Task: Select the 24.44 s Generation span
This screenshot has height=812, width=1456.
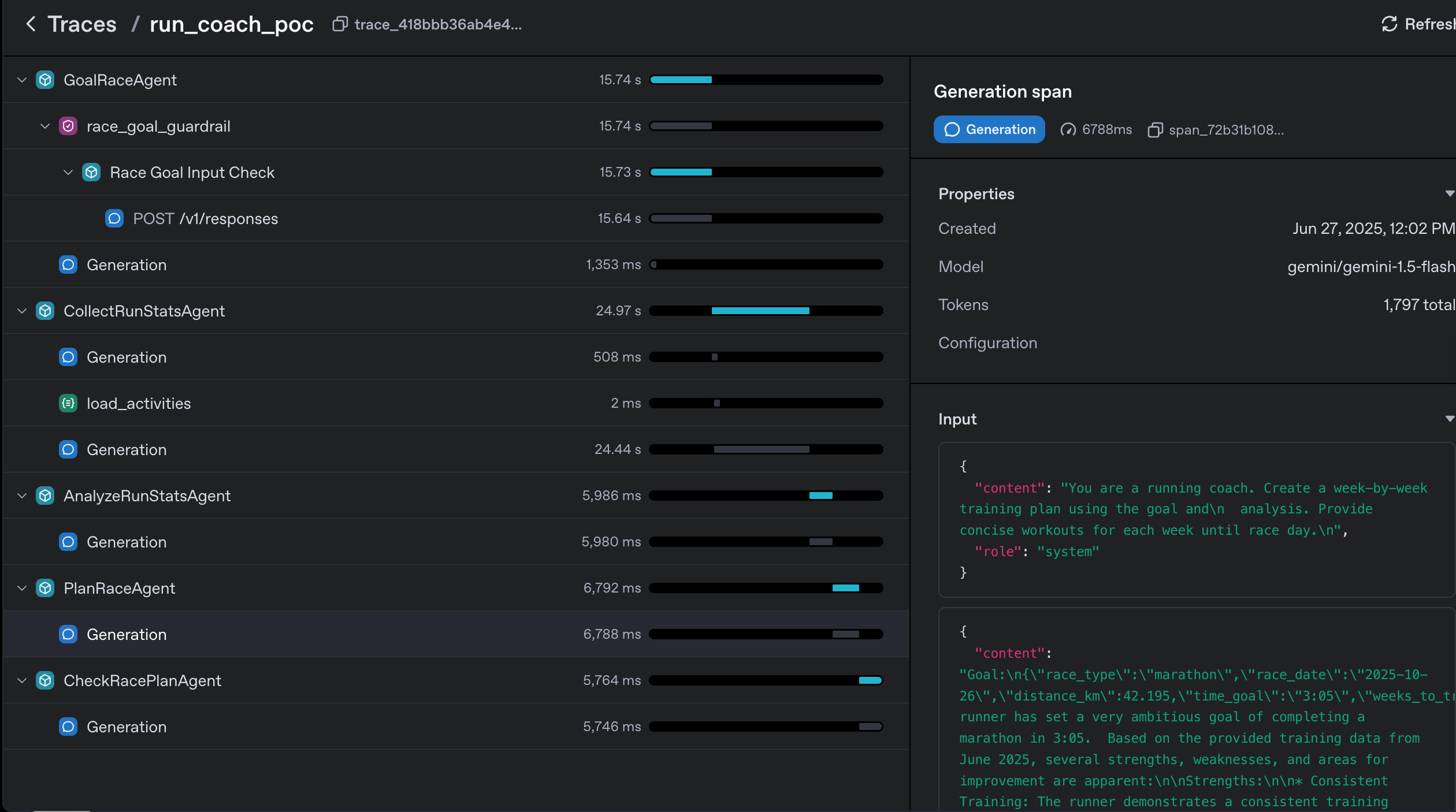Action: pos(127,449)
